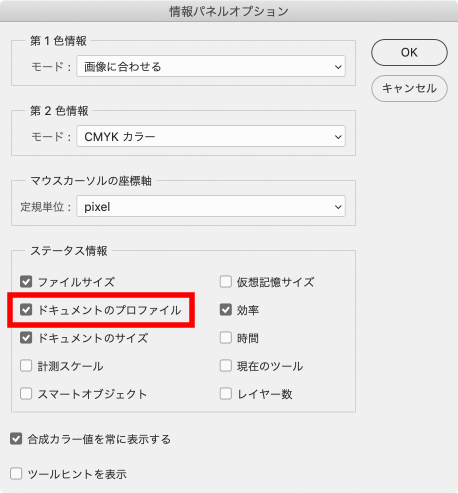Uncheck 合成カラー値を常に表示する checkbox
The image size is (458, 493).
tap(16, 439)
